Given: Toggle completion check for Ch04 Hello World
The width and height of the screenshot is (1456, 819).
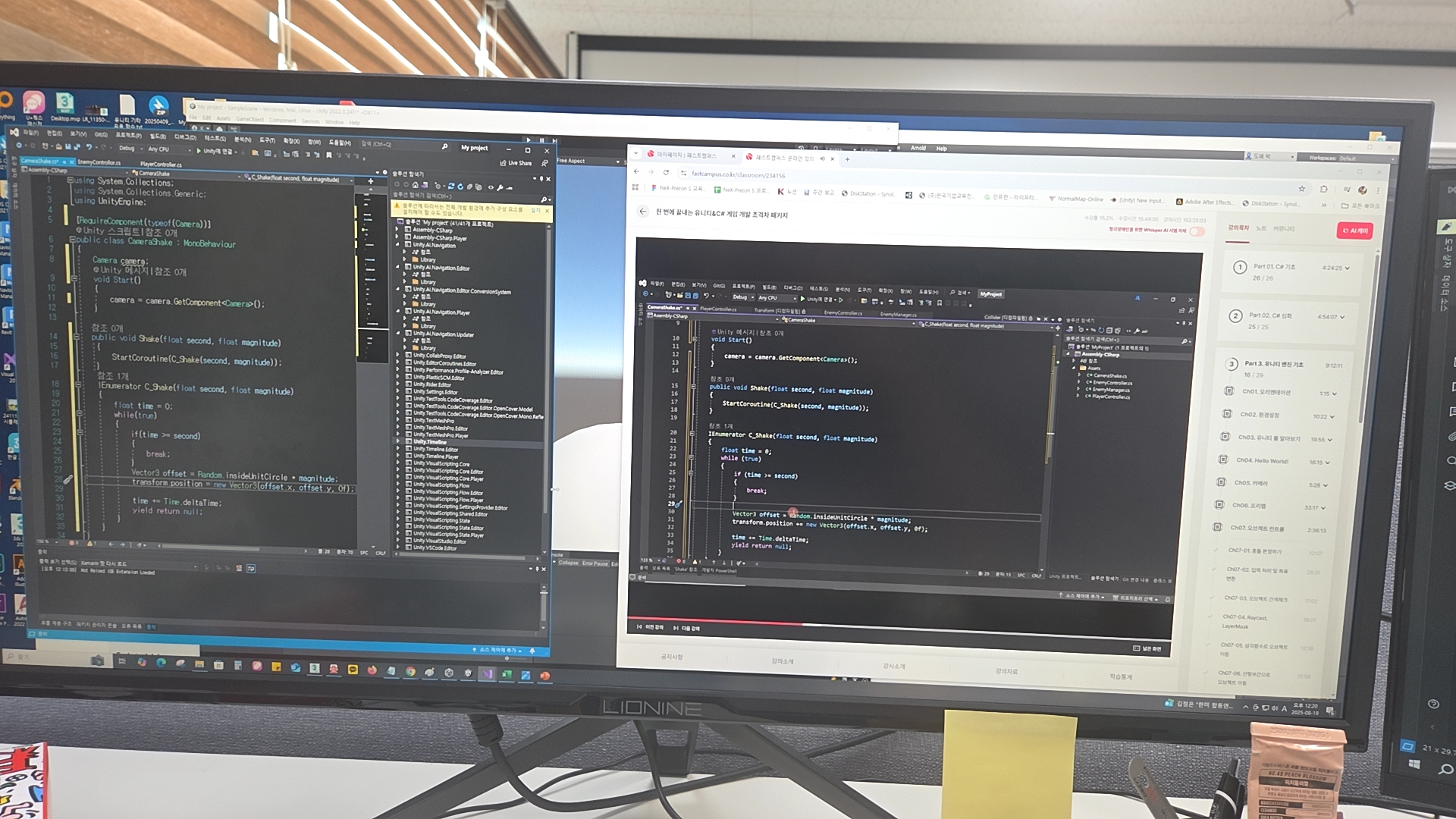Looking at the screenshot, I should (x=1222, y=460).
